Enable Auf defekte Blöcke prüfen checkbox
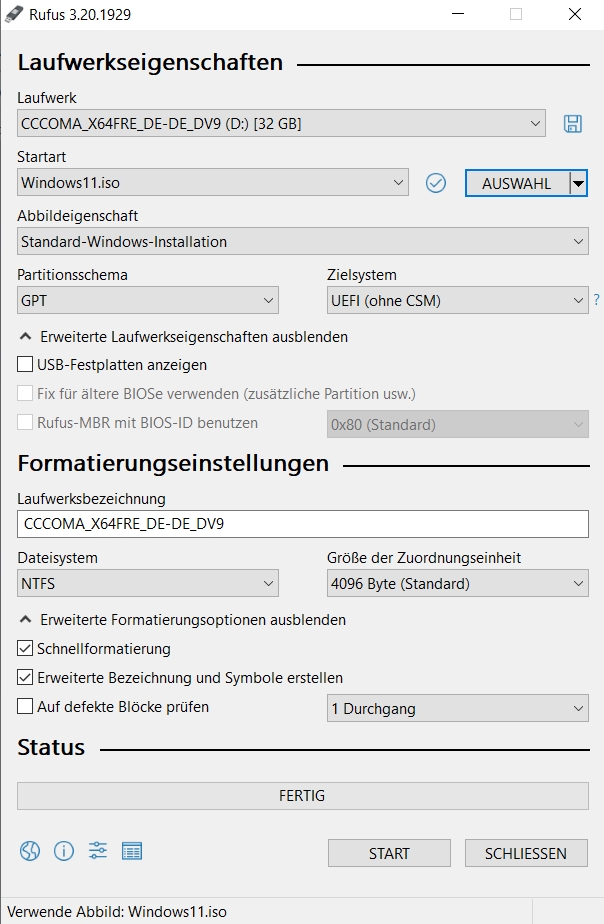604x924 pixels. (x=25, y=706)
